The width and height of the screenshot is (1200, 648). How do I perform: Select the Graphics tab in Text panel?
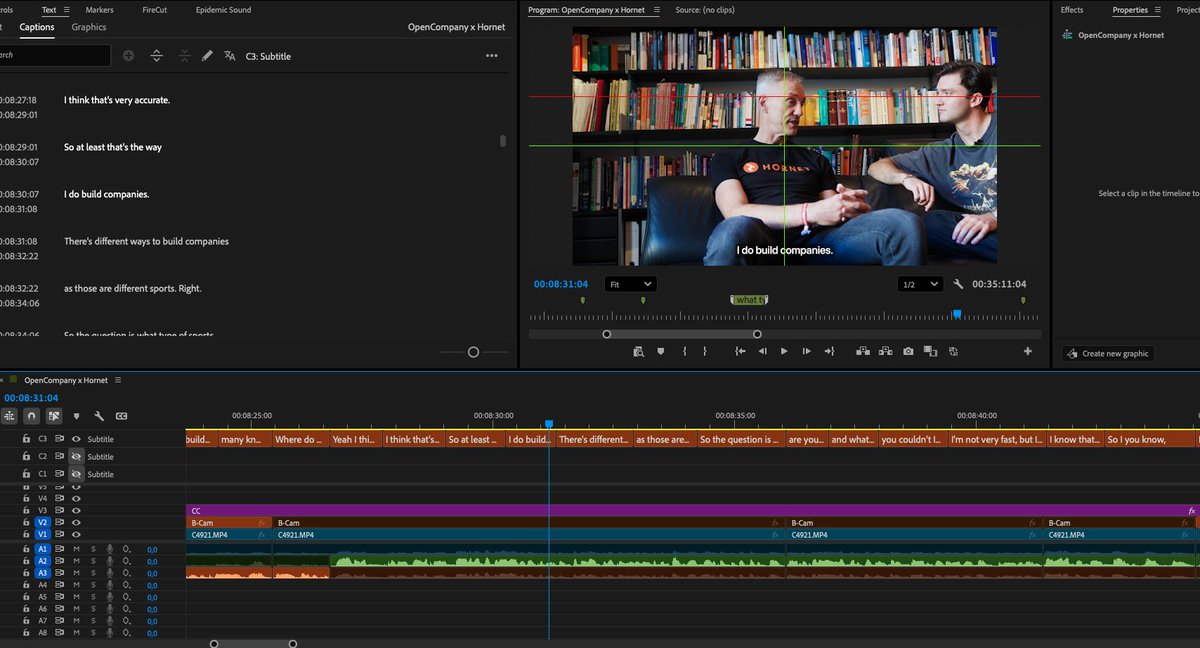click(89, 27)
